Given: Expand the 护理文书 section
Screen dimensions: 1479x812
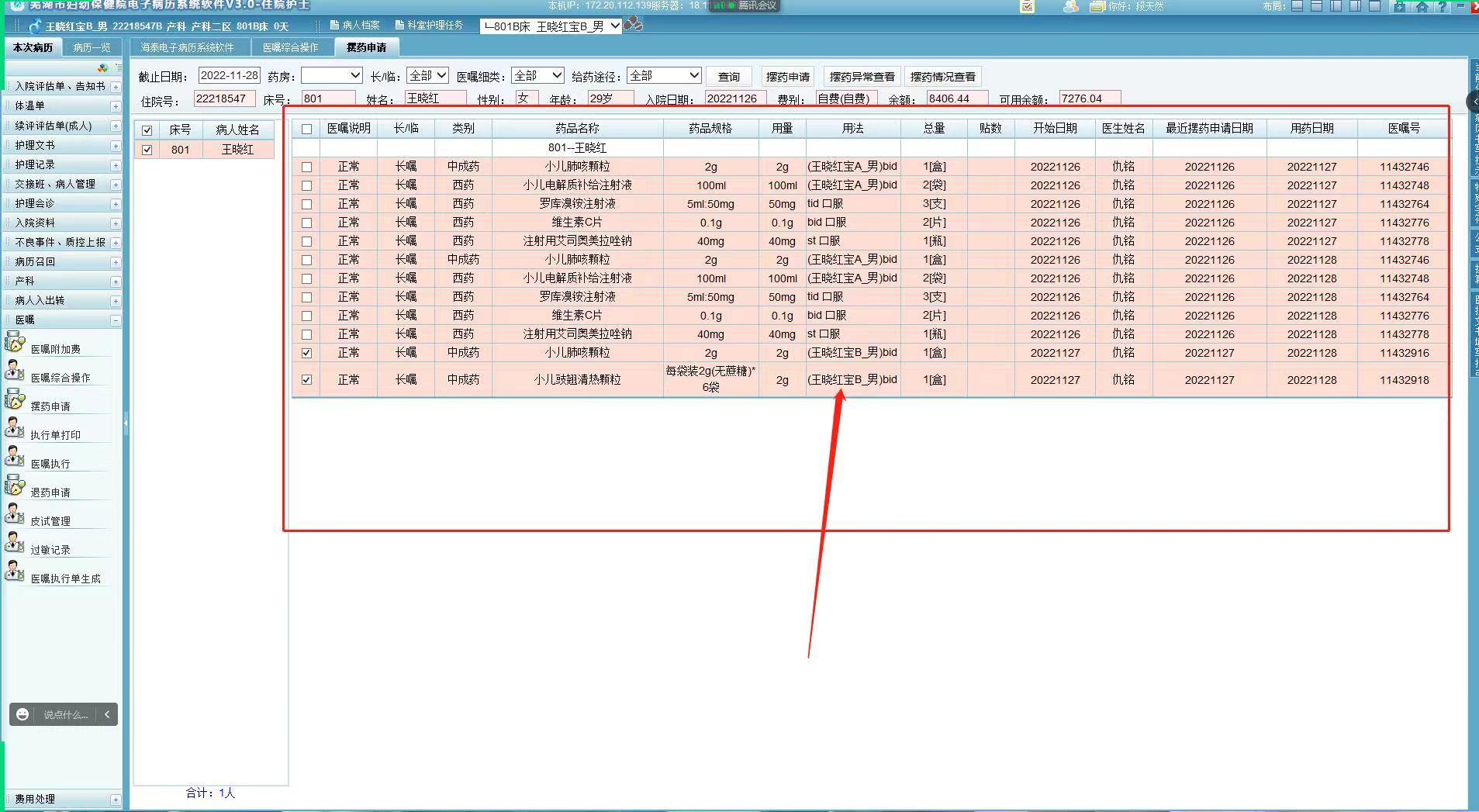Looking at the screenshot, I should pyautogui.click(x=116, y=146).
